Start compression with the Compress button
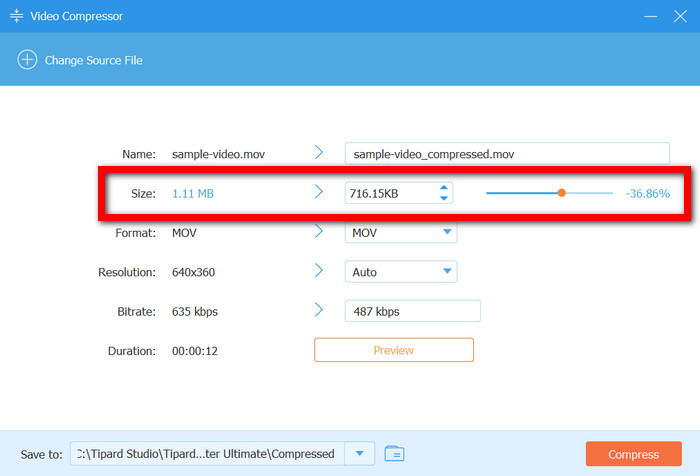Viewport: 700px width, 476px height. [x=634, y=454]
